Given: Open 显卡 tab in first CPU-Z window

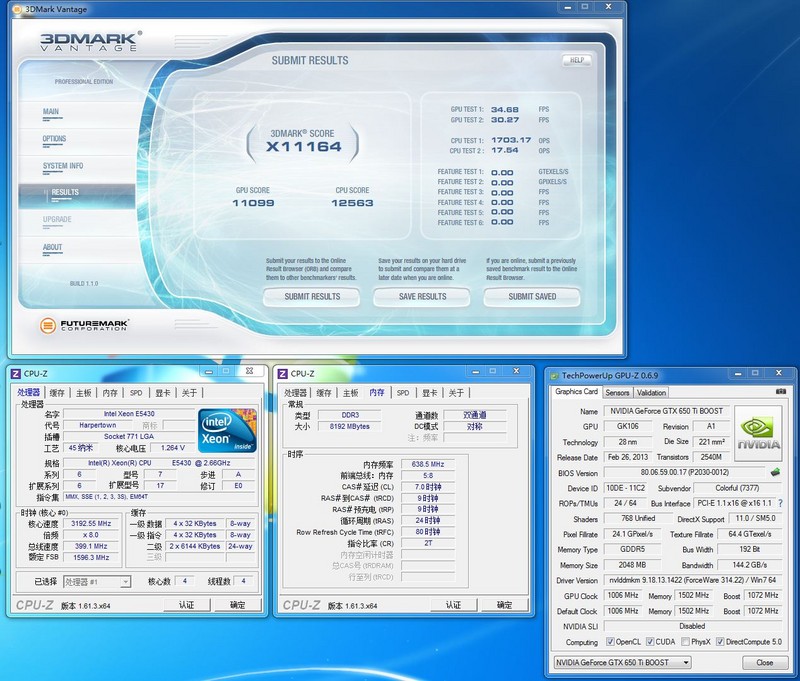Looking at the screenshot, I should tap(163, 393).
